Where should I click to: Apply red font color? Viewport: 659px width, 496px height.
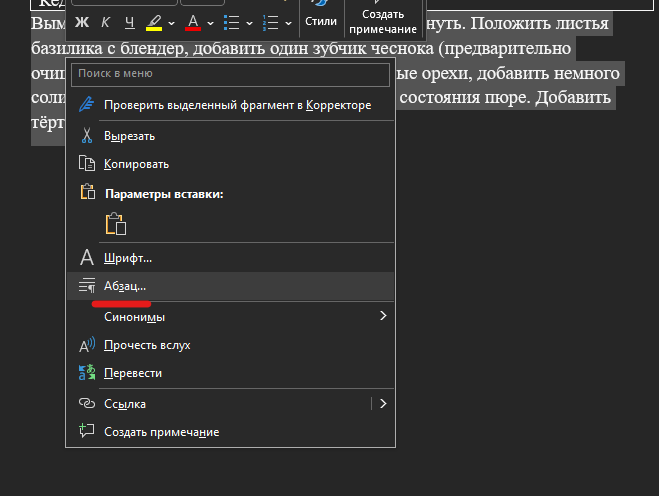tap(193, 23)
